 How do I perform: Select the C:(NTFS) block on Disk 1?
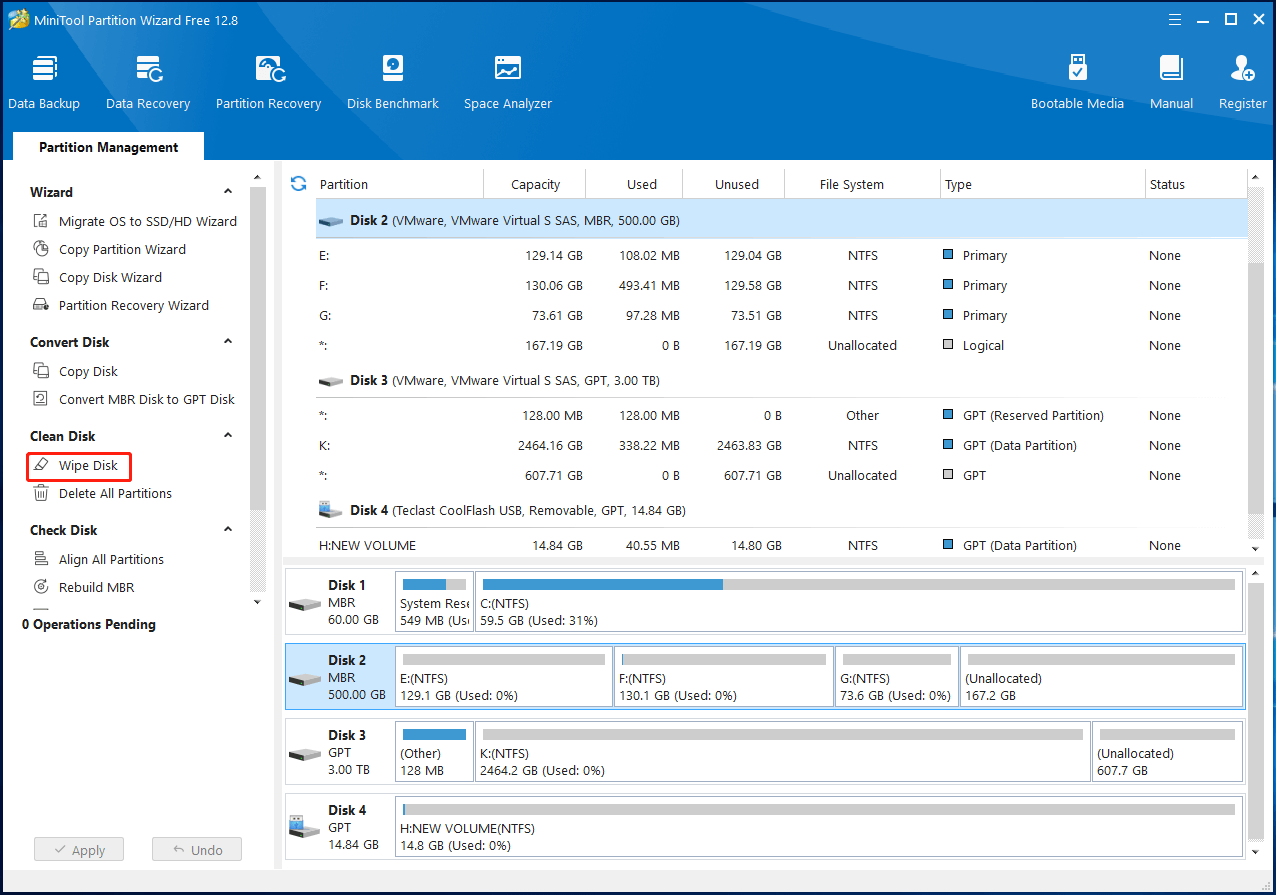(x=859, y=602)
